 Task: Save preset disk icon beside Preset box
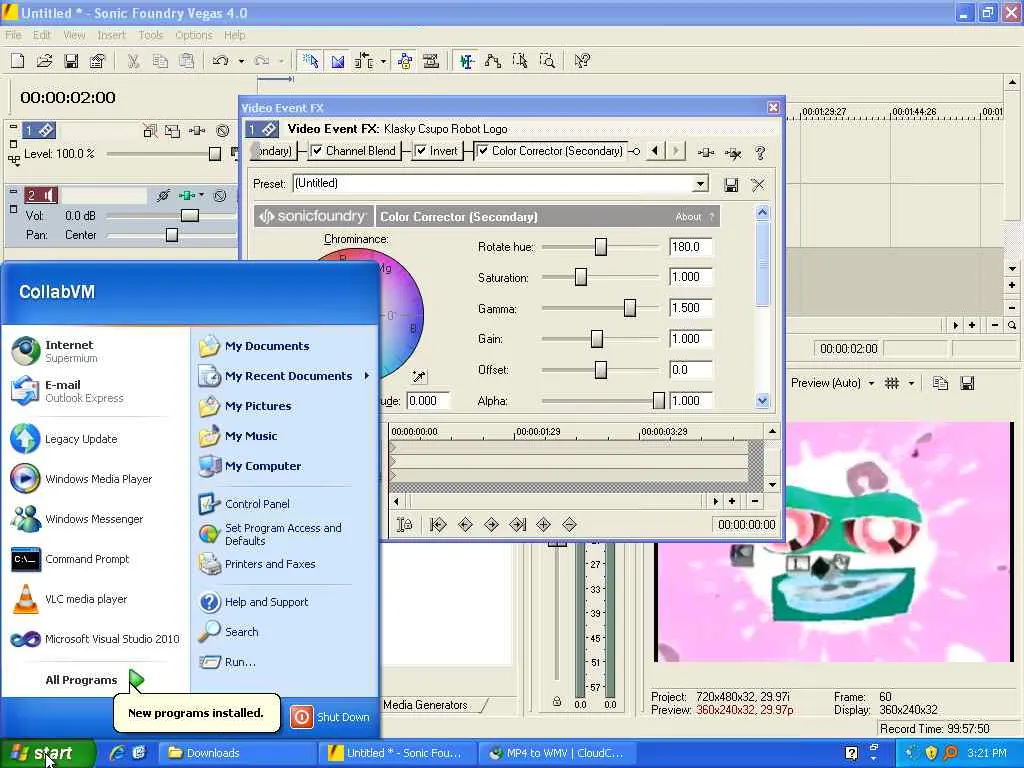[x=731, y=185]
